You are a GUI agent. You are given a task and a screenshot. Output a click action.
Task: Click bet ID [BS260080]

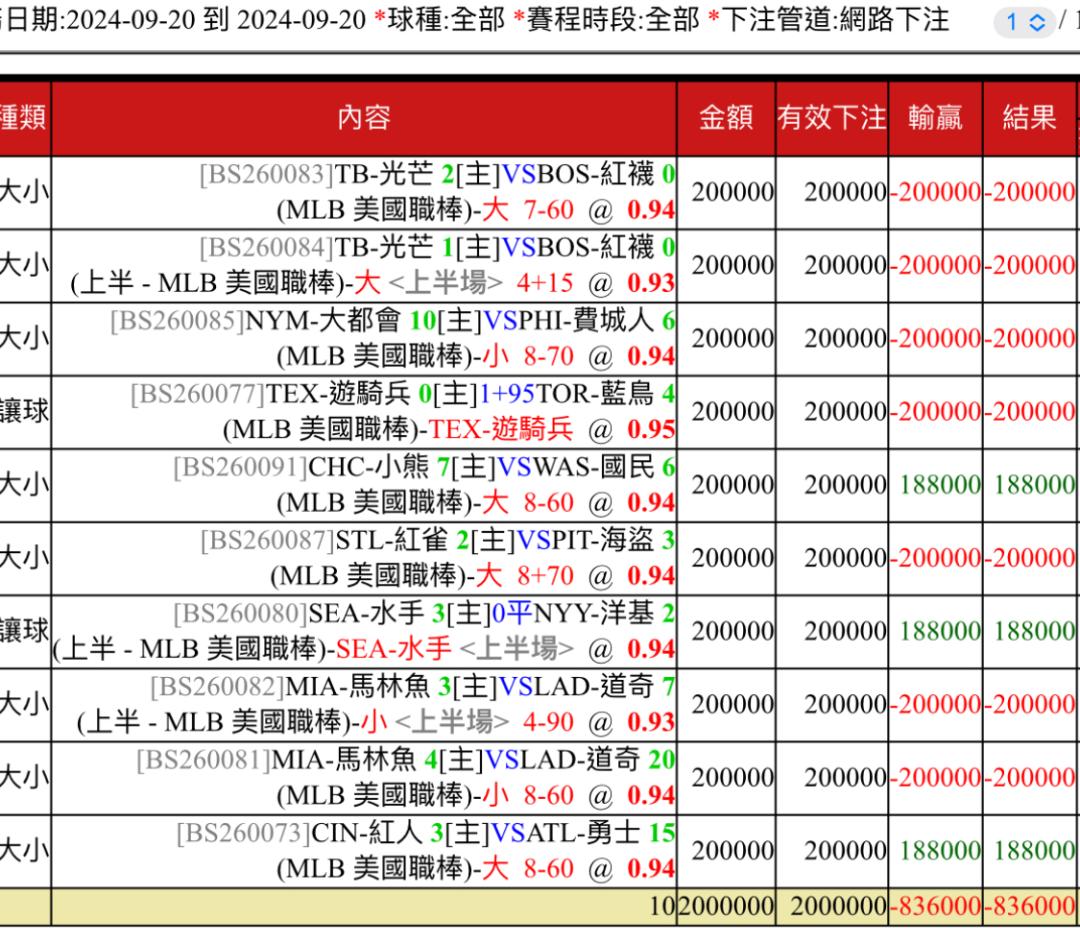[240, 613]
